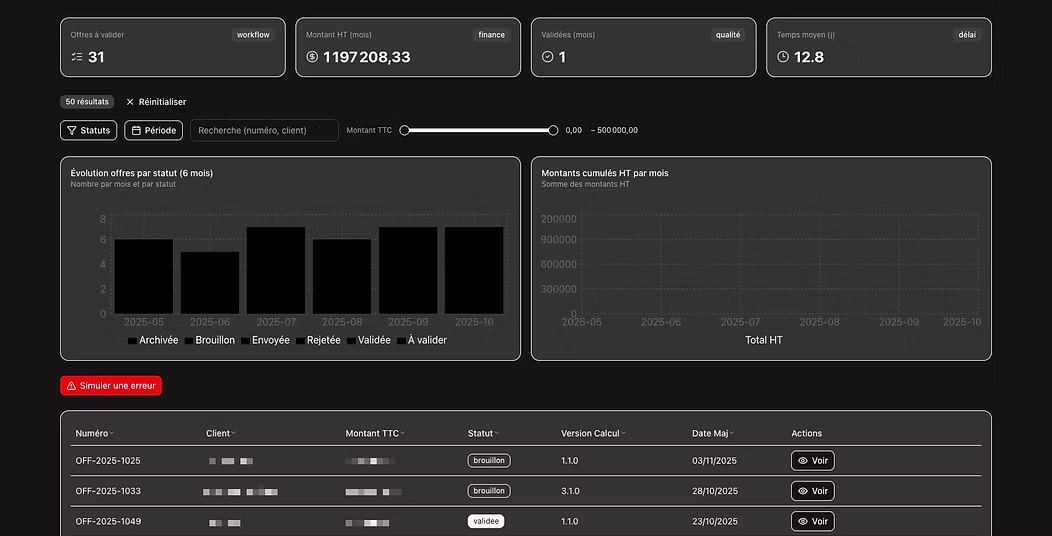Focus the Recherche (numéro, client) search field
The image size is (1052, 536).
[264, 130]
